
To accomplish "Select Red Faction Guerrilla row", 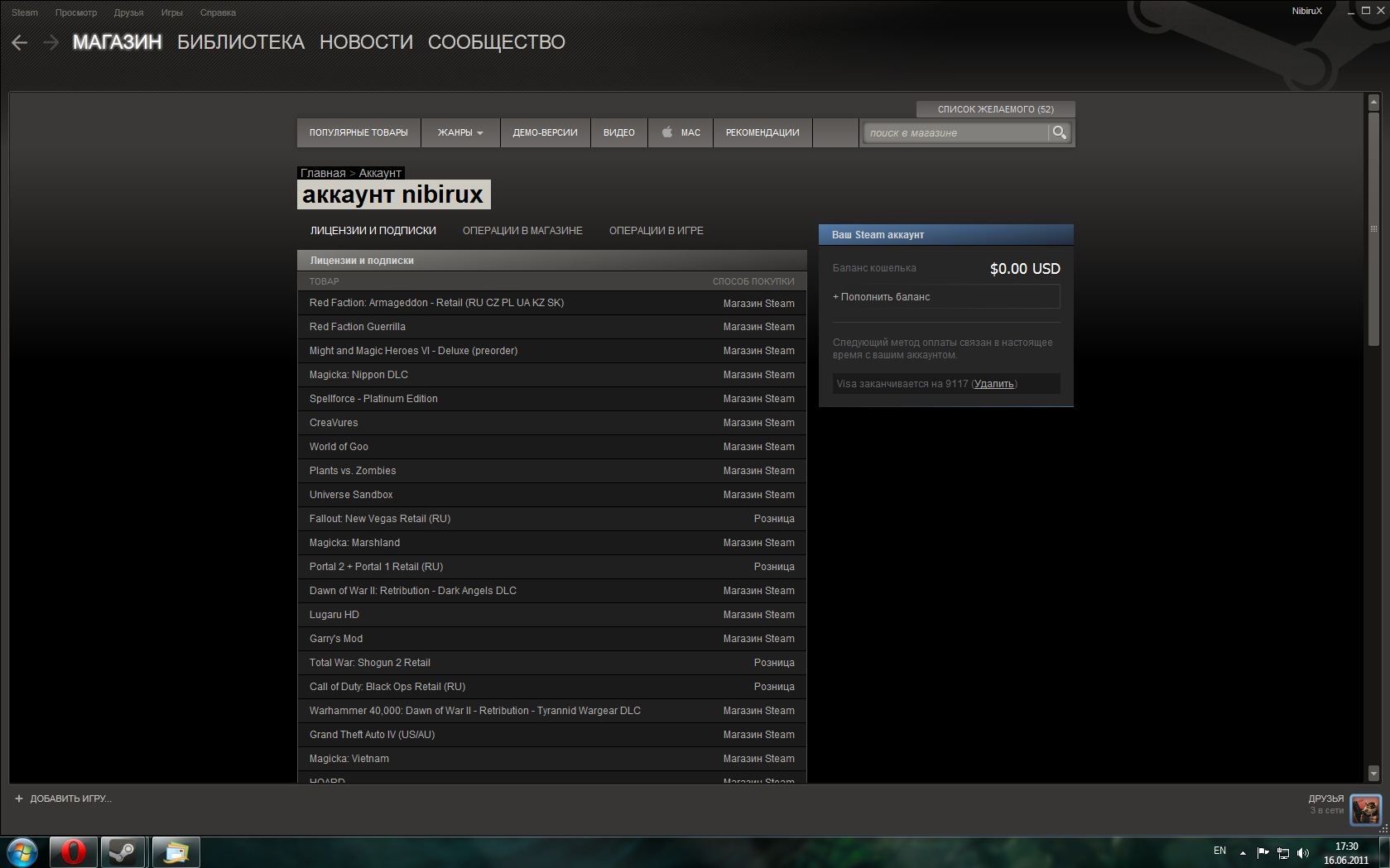I will click(552, 327).
